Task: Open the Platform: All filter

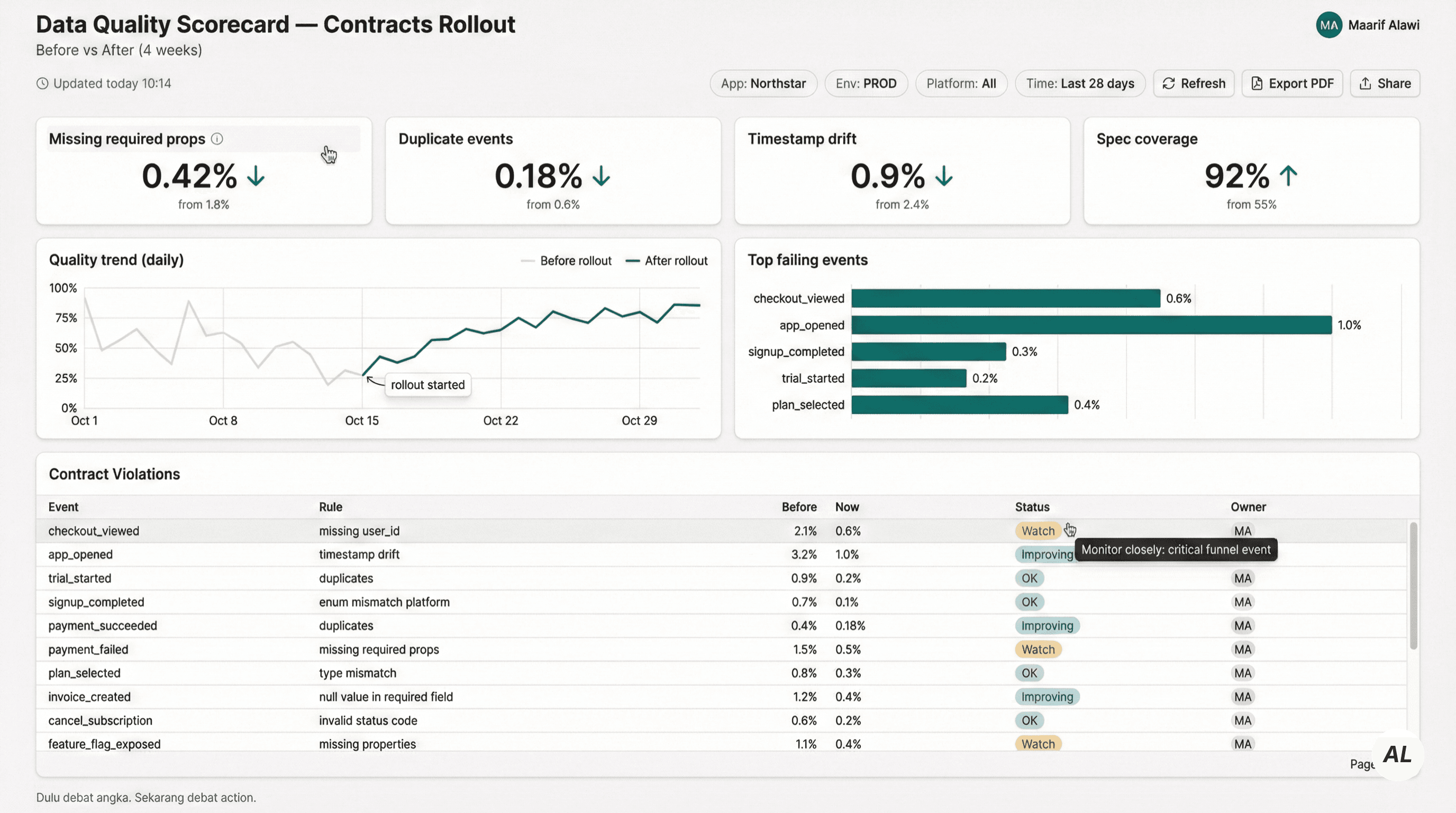Action: (961, 84)
